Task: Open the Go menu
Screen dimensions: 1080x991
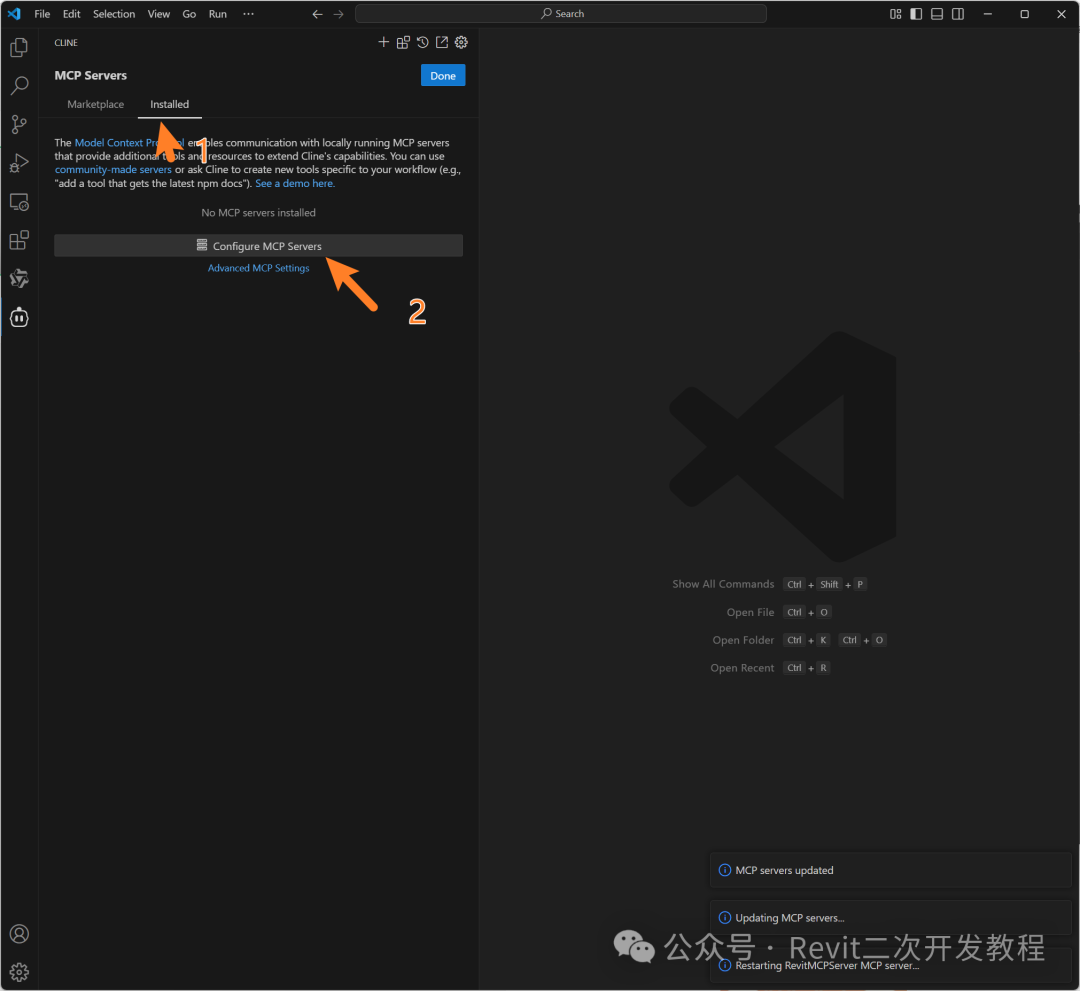Action: (x=189, y=14)
